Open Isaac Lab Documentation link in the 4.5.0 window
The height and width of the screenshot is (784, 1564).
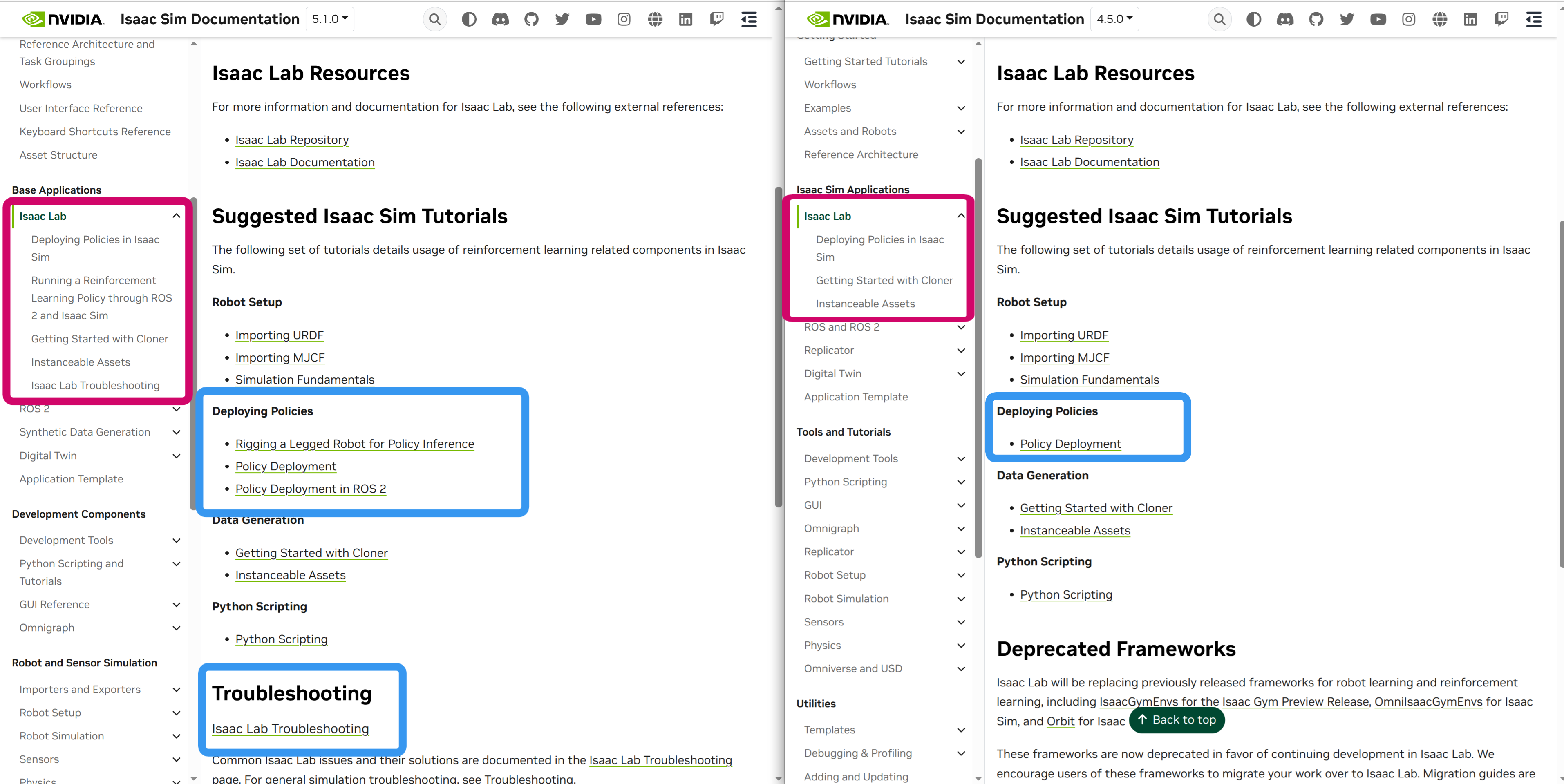(x=1089, y=162)
